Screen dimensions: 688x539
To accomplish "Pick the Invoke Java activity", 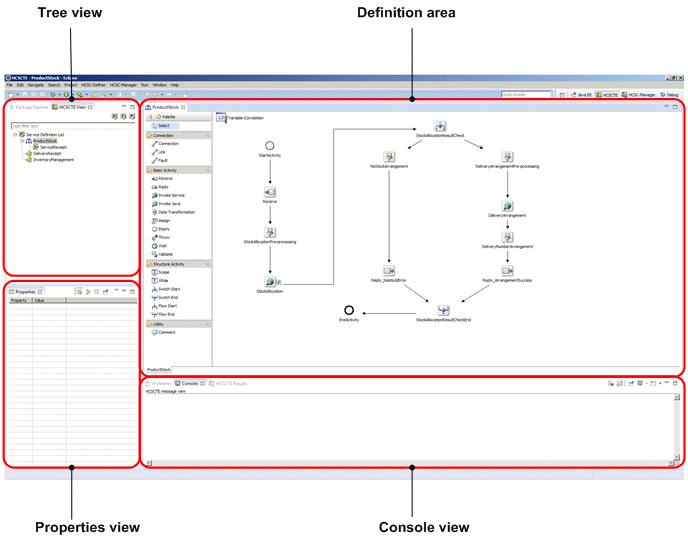I will coord(166,204).
